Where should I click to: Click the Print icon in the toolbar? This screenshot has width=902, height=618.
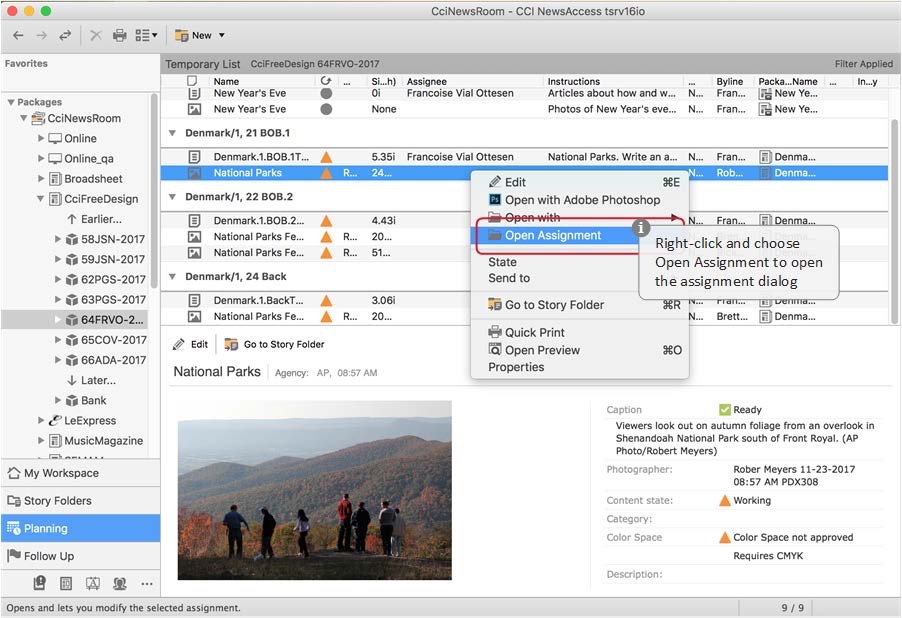[120, 35]
